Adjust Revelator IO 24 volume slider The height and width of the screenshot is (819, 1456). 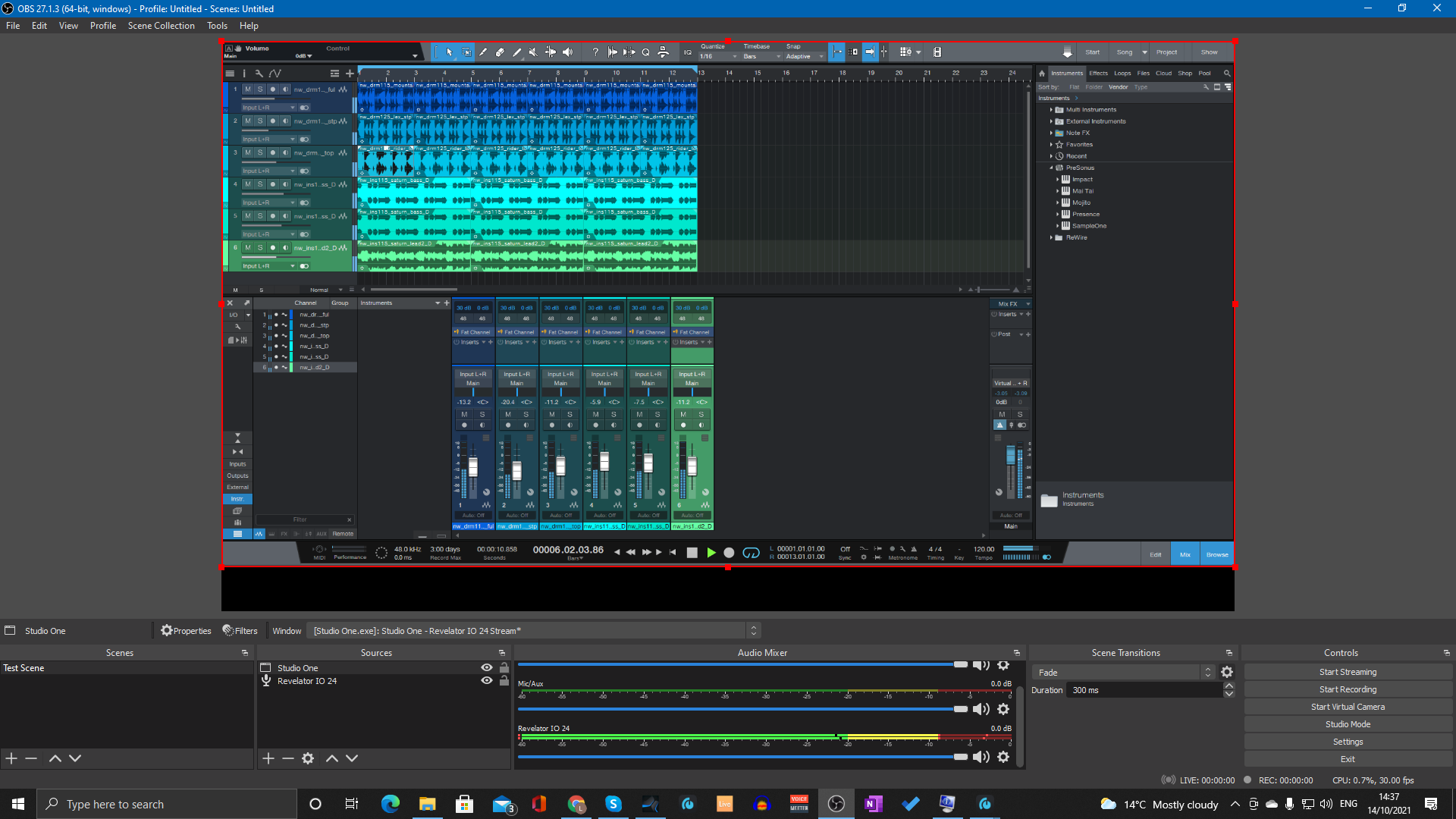click(742, 757)
